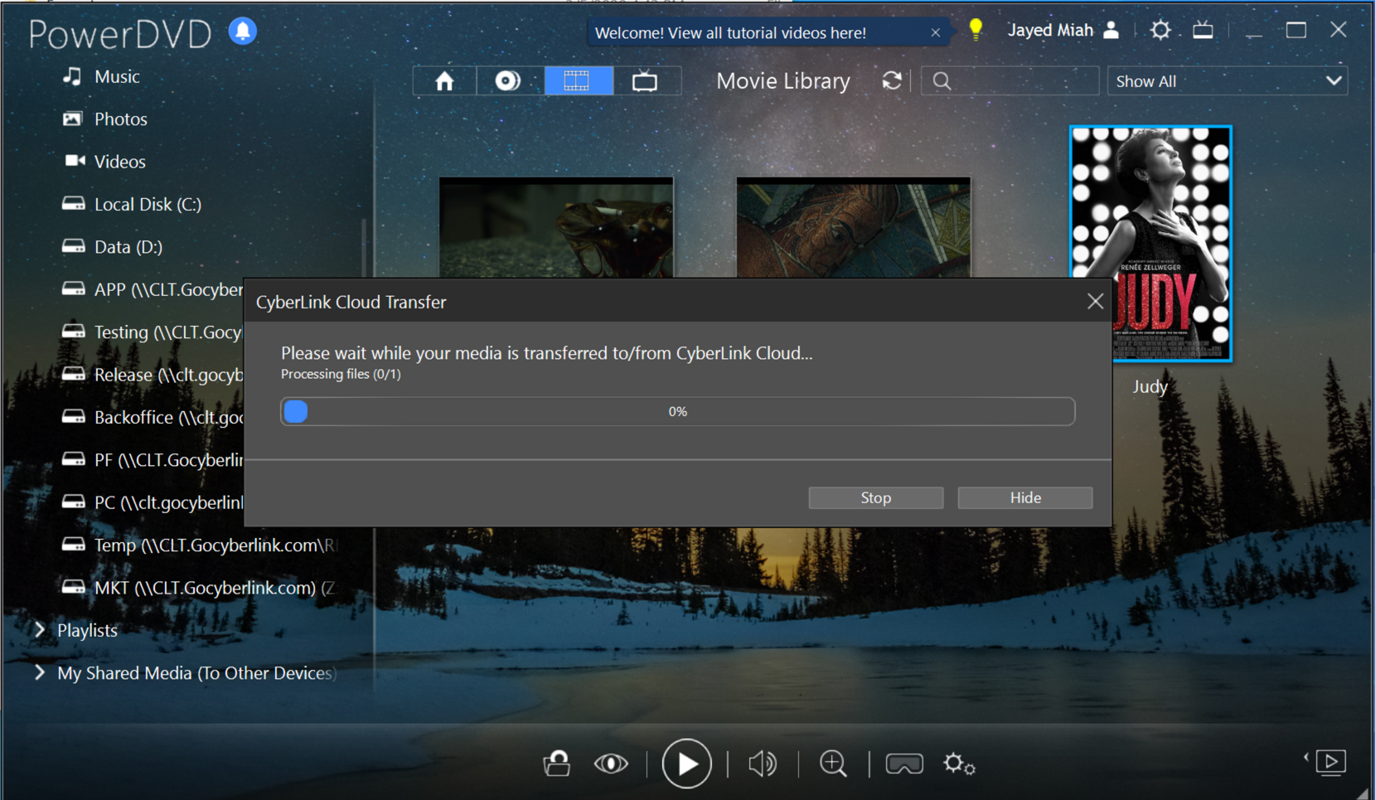Open VR headset mode
The width and height of the screenshot is (1375, 800).
click(x=904, y=764)
